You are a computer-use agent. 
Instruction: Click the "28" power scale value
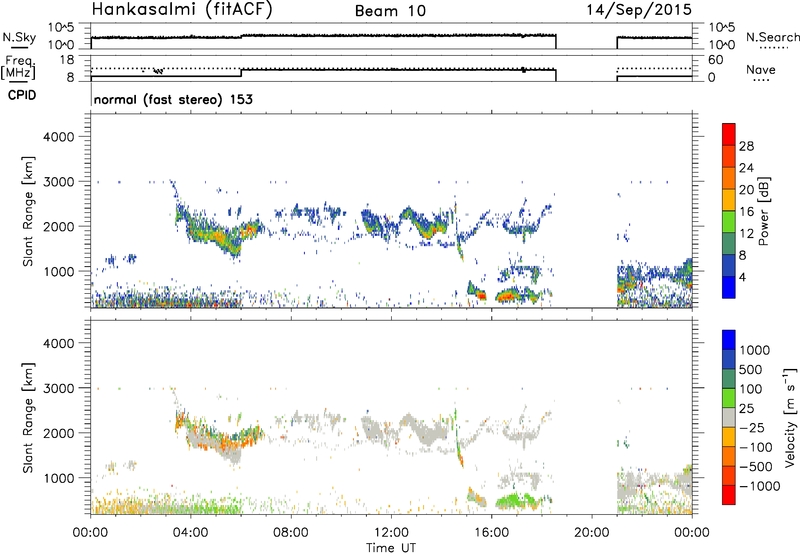coord(746,146)
